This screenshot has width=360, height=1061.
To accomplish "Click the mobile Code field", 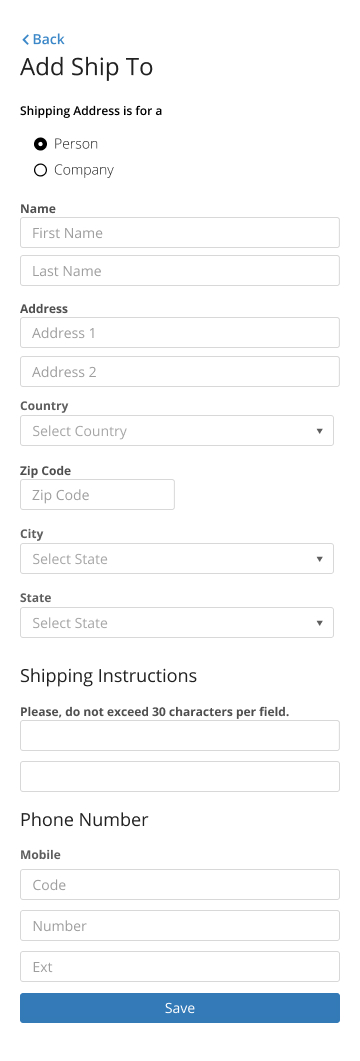I will click(180, 884).
